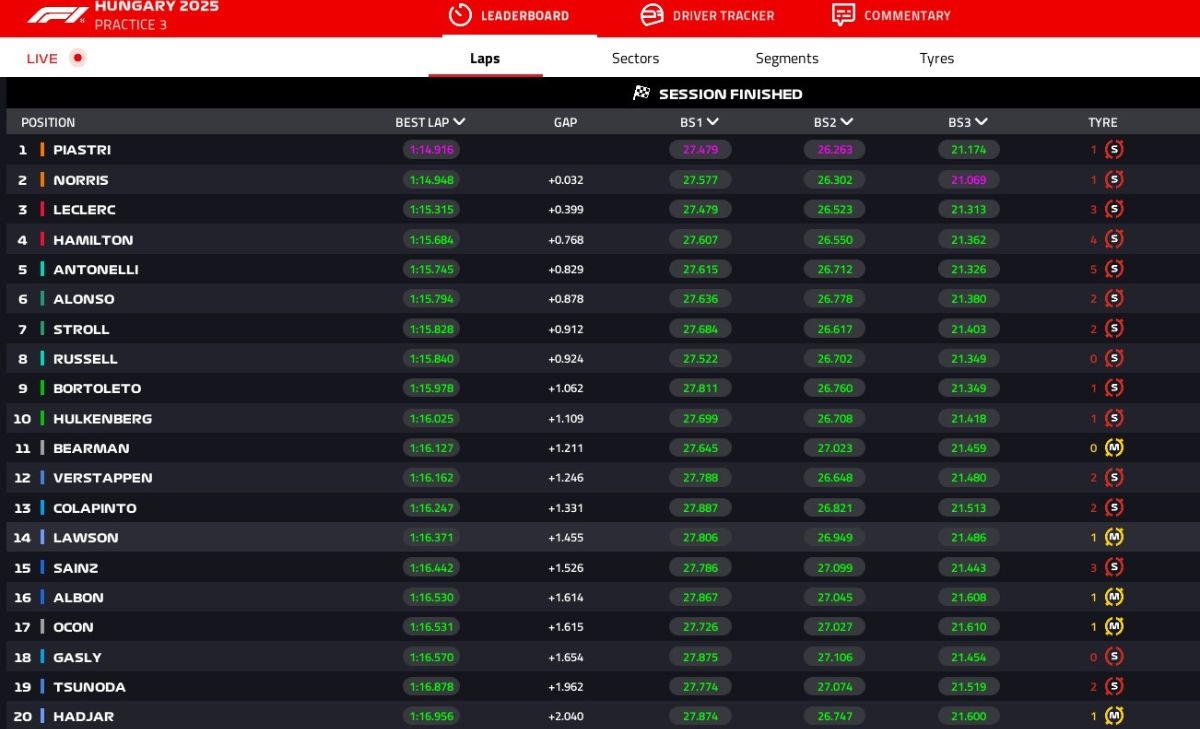Open the Tyres tab
The height and width of the screenshot is (729, 1200).
(936, 58)
